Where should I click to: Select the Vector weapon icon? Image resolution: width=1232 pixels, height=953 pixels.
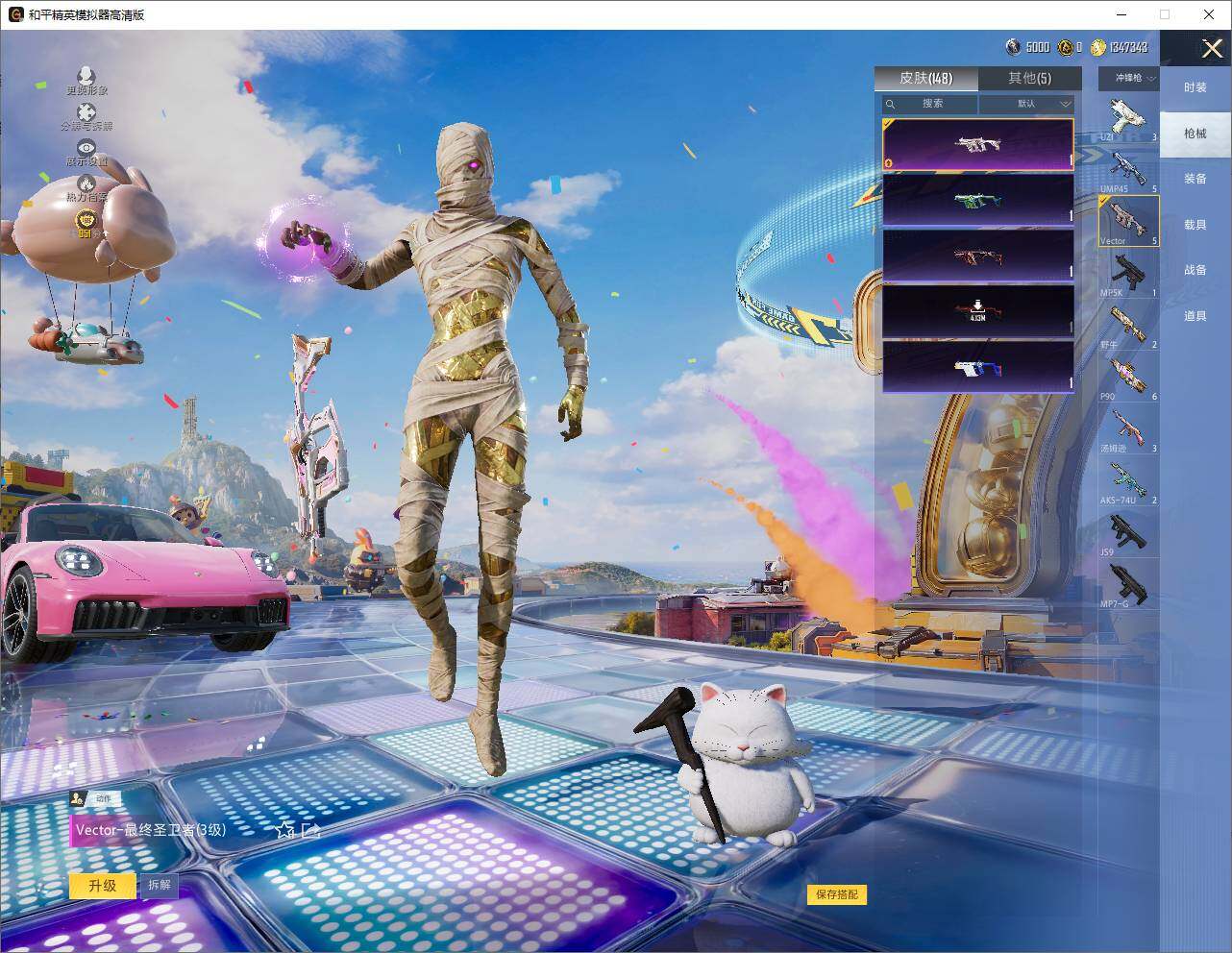tap(1128, 221)
